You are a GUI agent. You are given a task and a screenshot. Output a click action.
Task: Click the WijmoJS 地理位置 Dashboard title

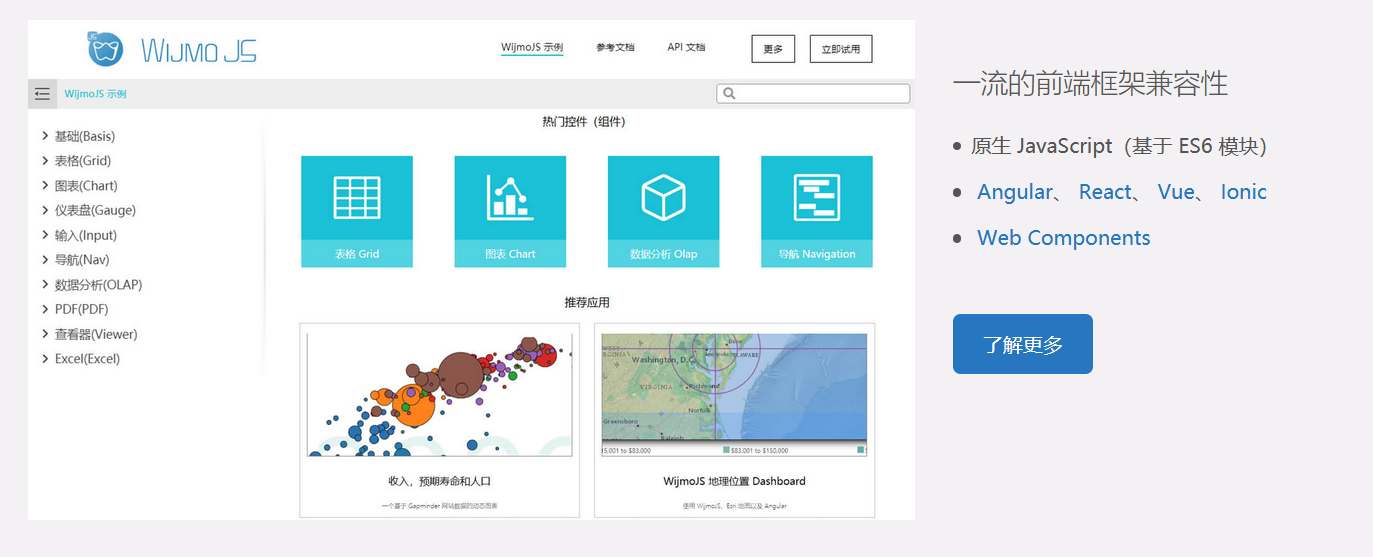(734, 481)
